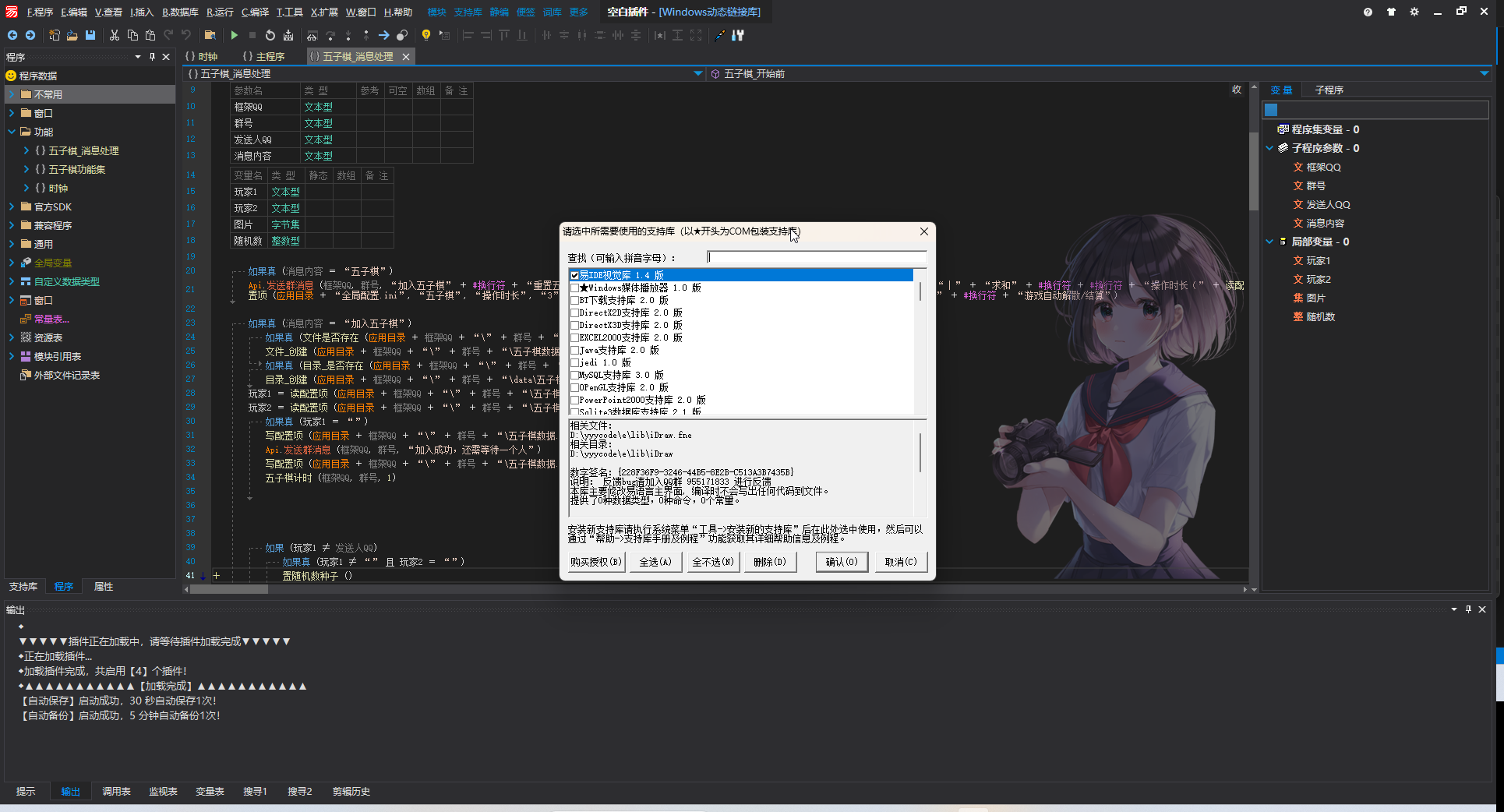Click the blue Save disk icon
This screenshot has height=812, width=1504.
click(x=90, y=35)
